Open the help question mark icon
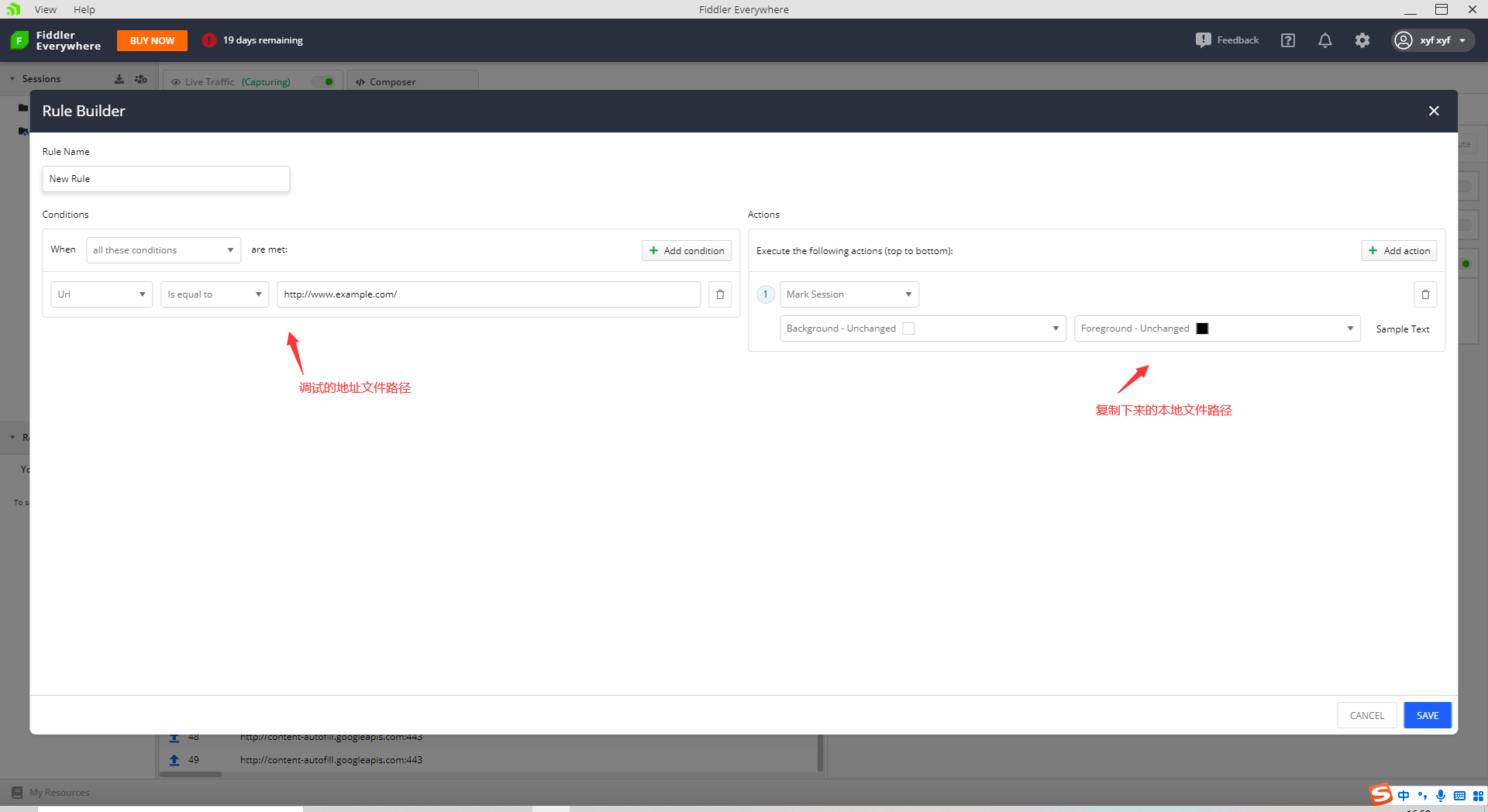This screenshot has height=812, width=1488. coord(1288,40)
